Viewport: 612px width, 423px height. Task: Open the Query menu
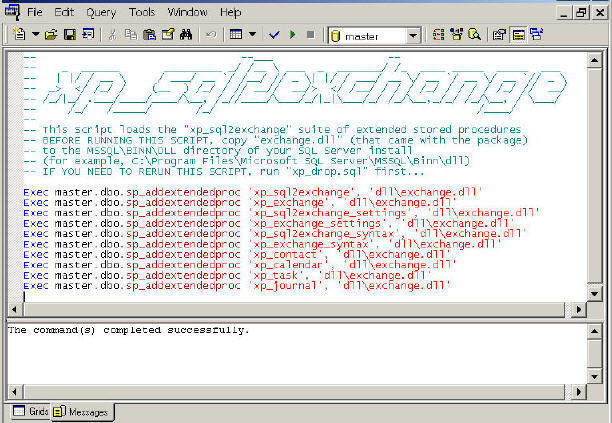pyautogui.click(x=101, y=12)
